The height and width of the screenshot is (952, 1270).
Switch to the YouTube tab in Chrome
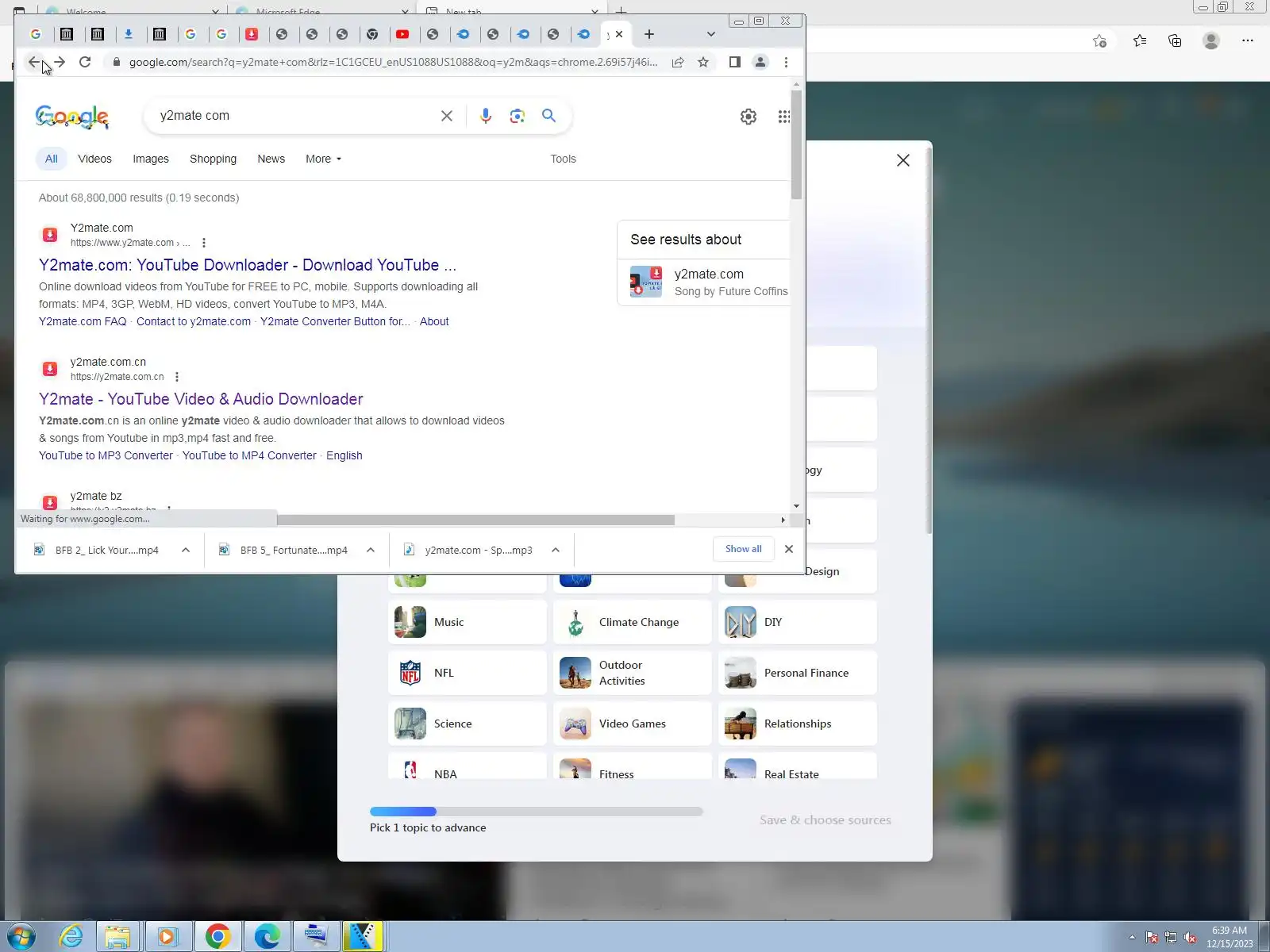(x=402, y=34)
